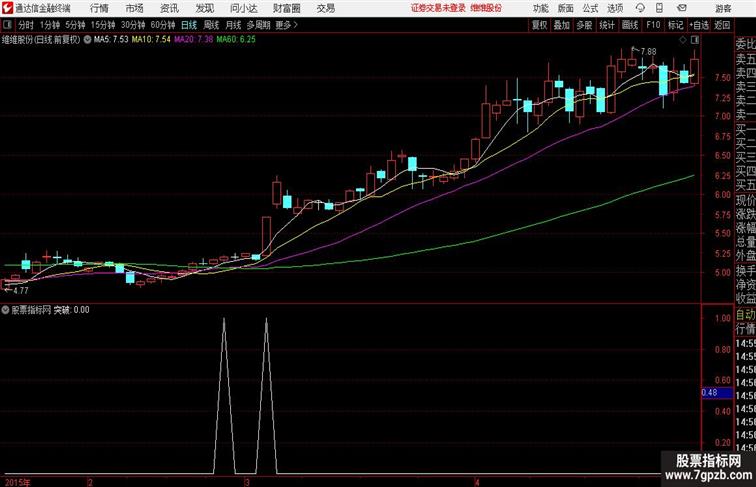Toggle the right info panel icon
The image size is (756, 487).
pyautogui.click(x=695, y=40)
